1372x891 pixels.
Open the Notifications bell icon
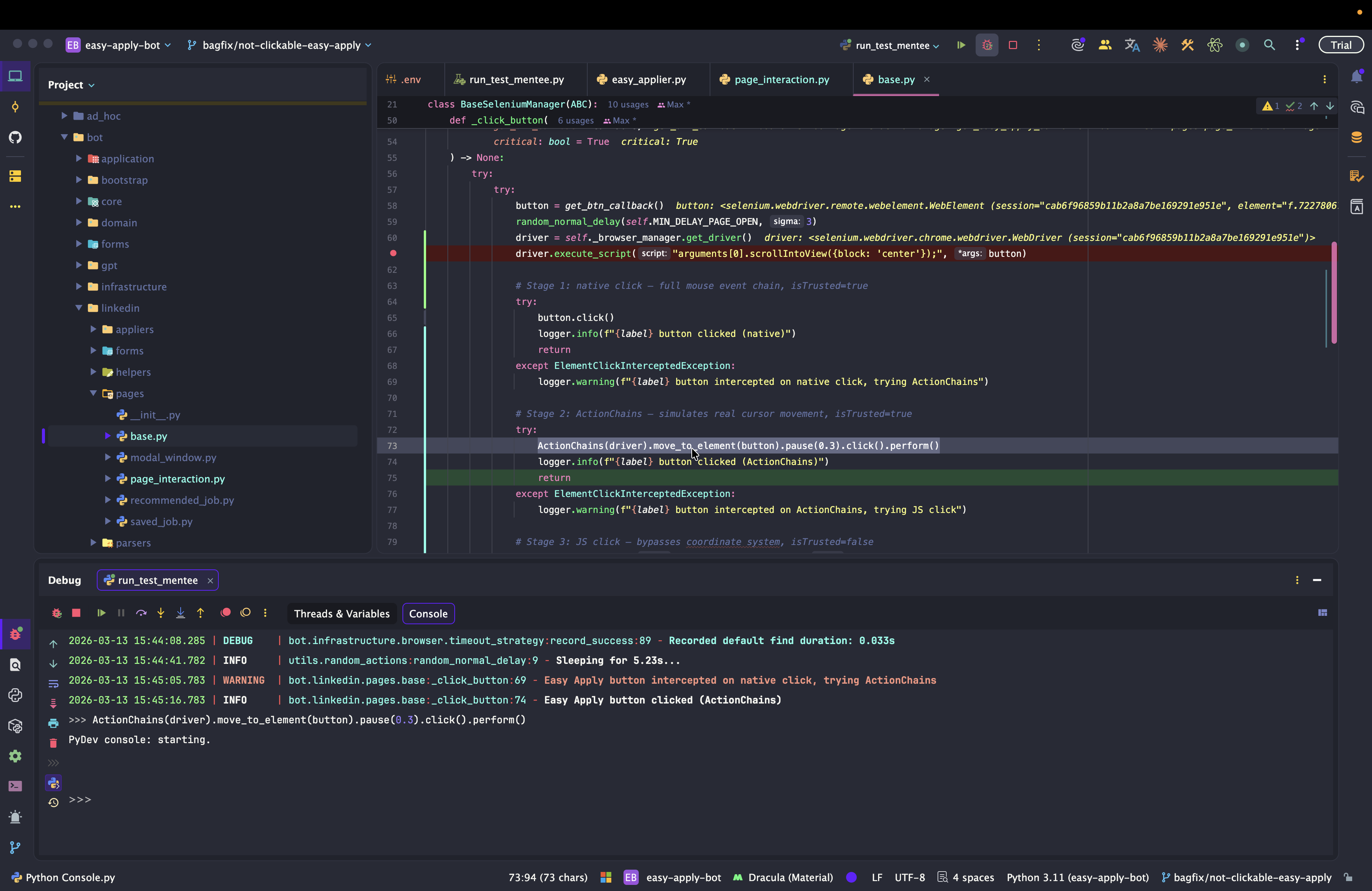[1356, 77]
